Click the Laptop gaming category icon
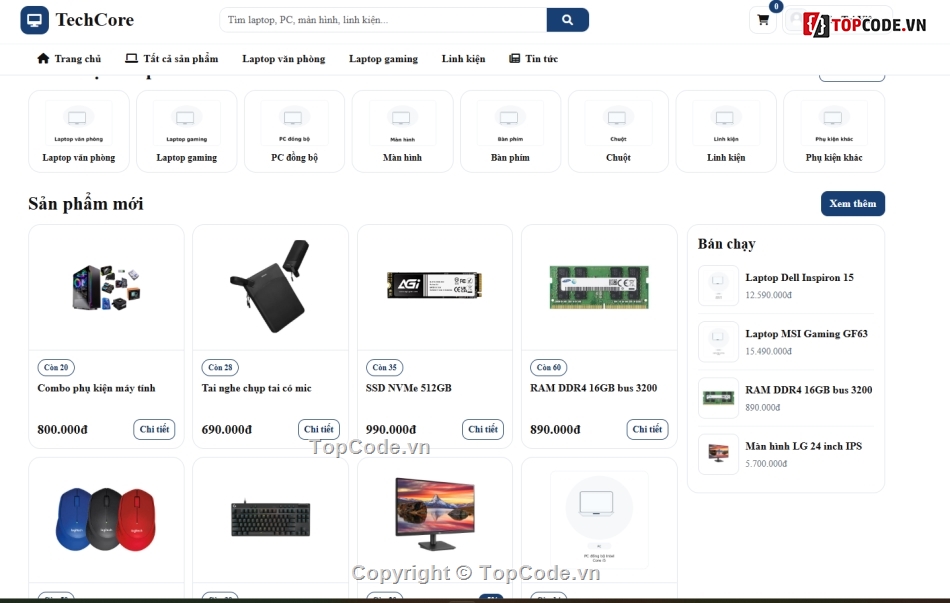 pyautogui.click(x=187, y=123)
